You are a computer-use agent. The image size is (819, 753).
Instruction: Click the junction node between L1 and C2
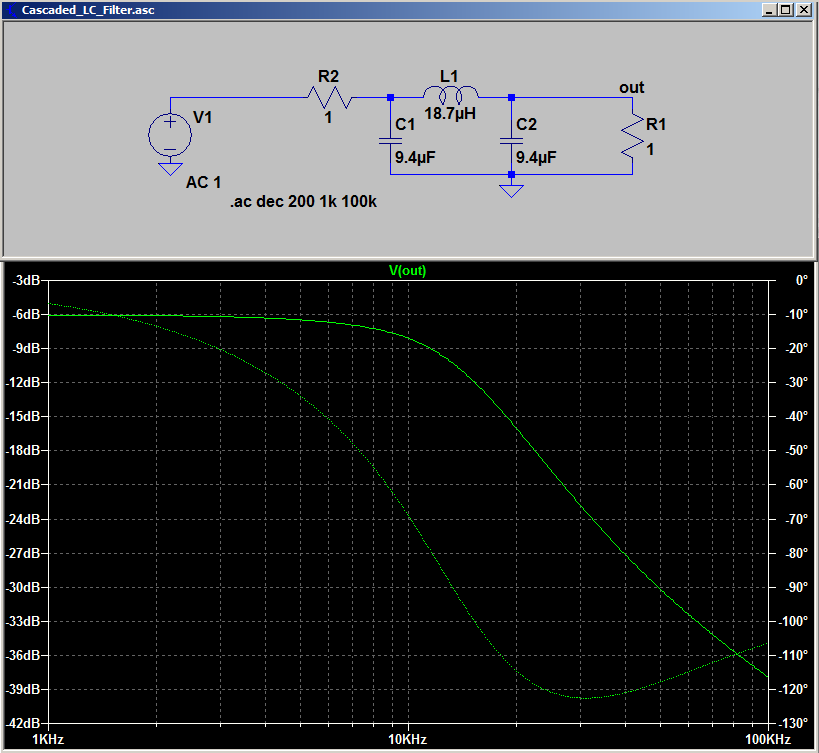coord(511,98)
